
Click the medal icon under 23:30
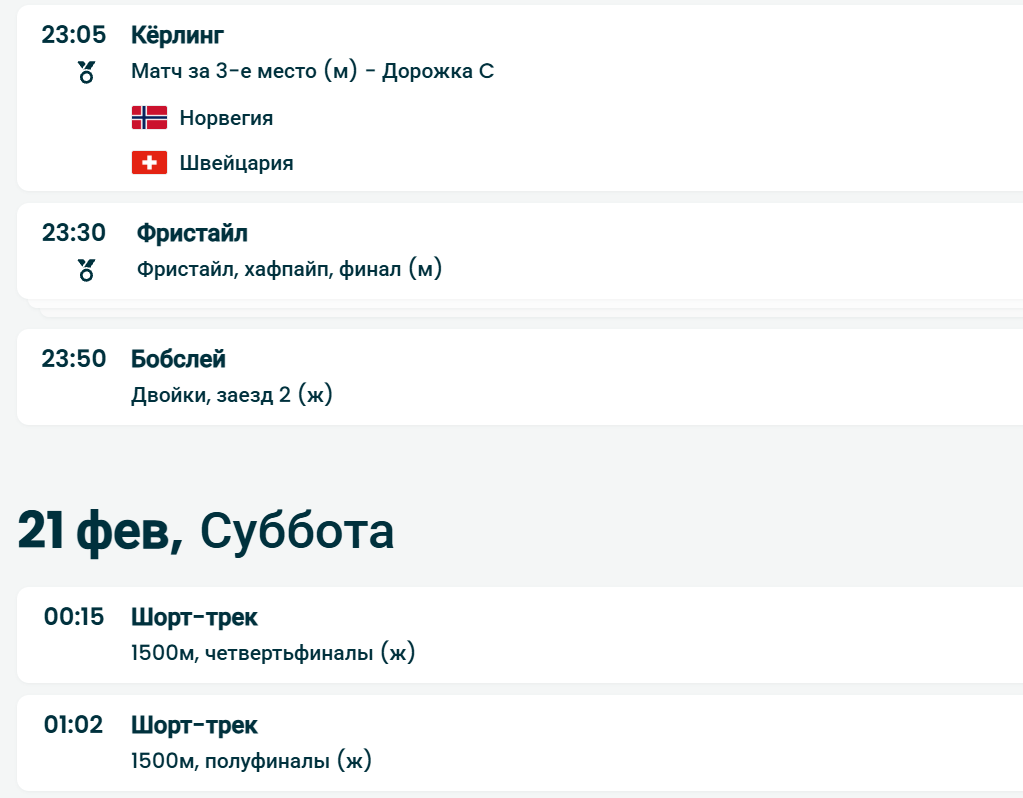pyautogui.click(x=86, y=270)
